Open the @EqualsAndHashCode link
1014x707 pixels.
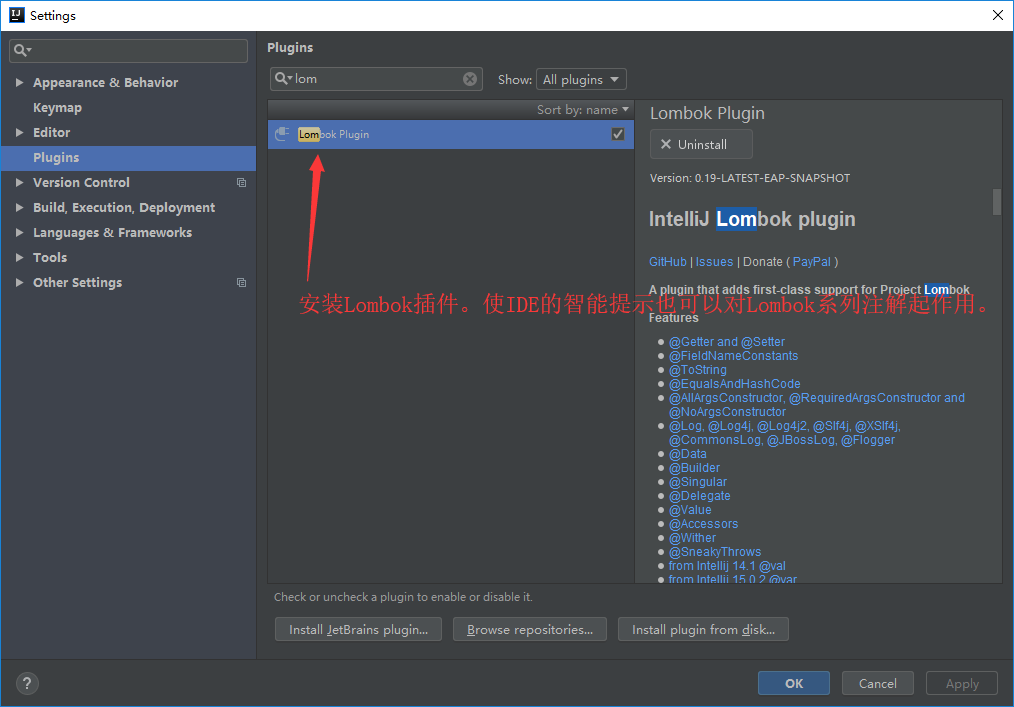click(735, 384)
